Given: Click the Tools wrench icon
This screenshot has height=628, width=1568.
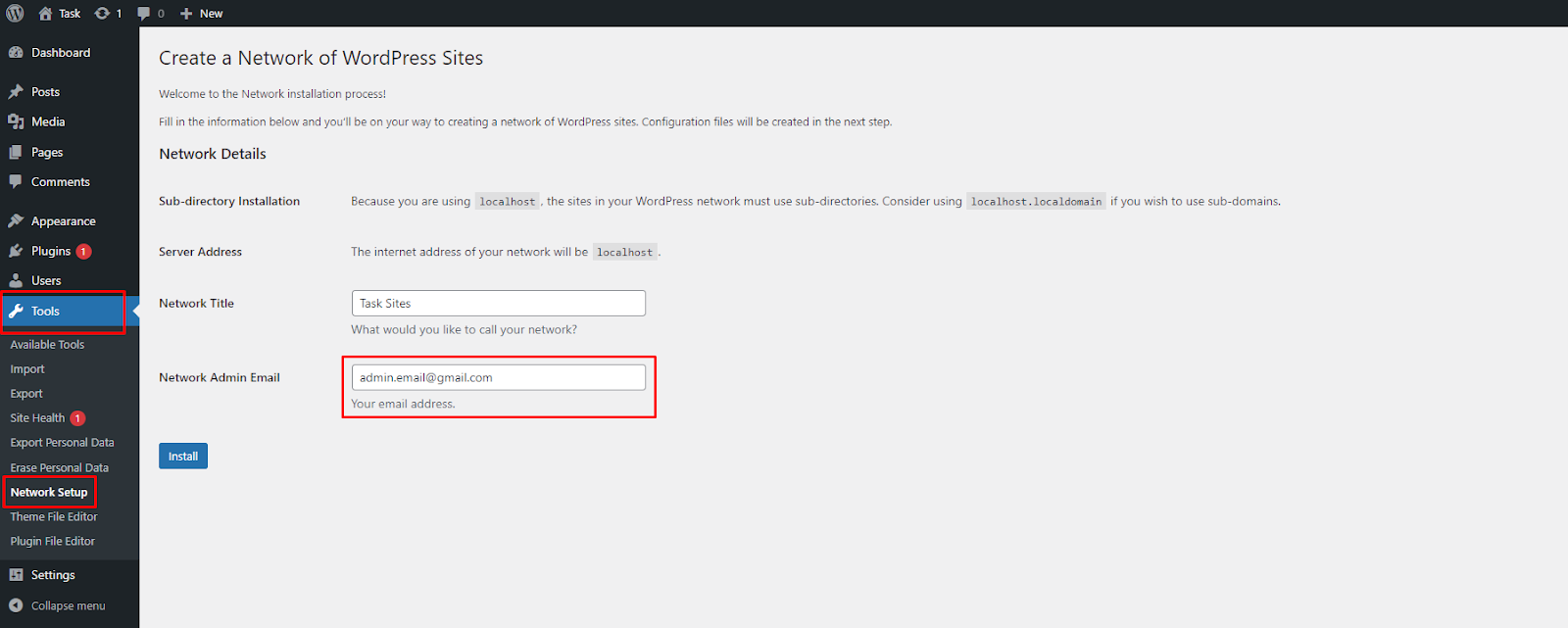Looking at the screenshot, I should click(x=16, y=312).
